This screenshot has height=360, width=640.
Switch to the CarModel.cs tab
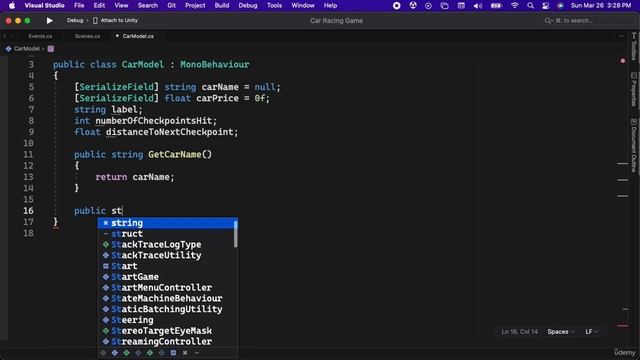click(138, 36)
